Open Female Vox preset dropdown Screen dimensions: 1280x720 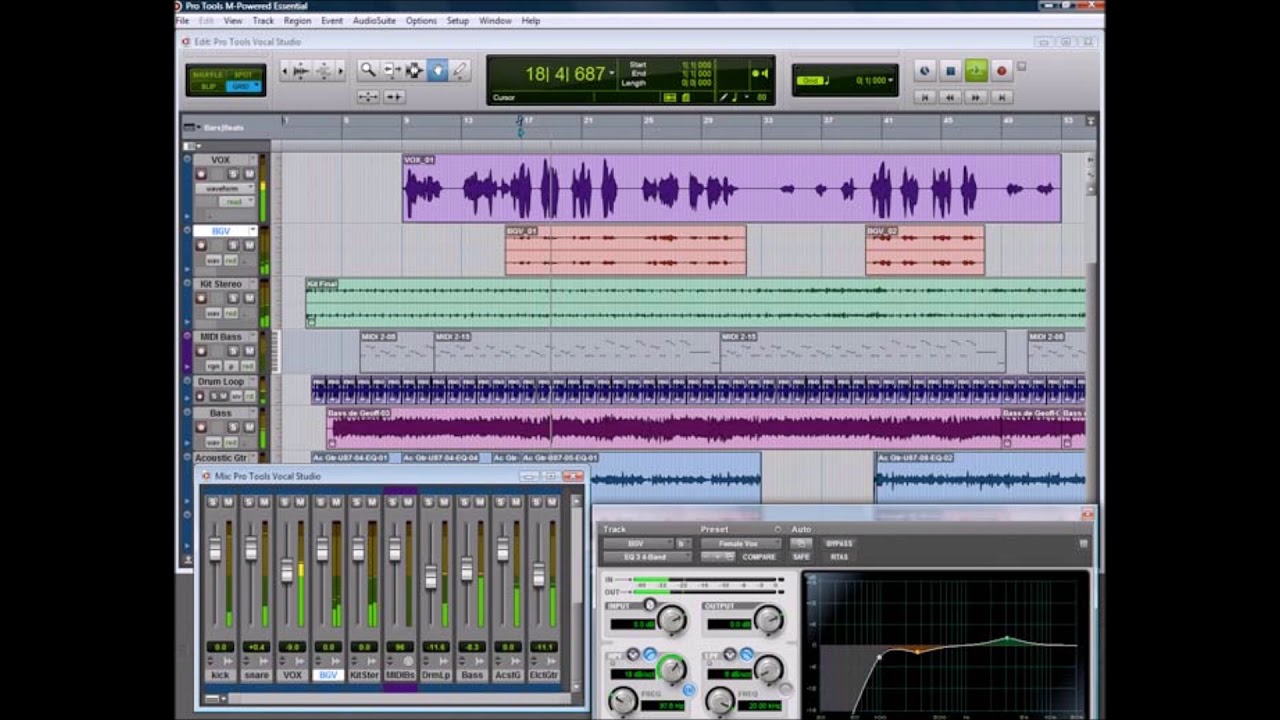pyautogui.click(x=740, y=544)
